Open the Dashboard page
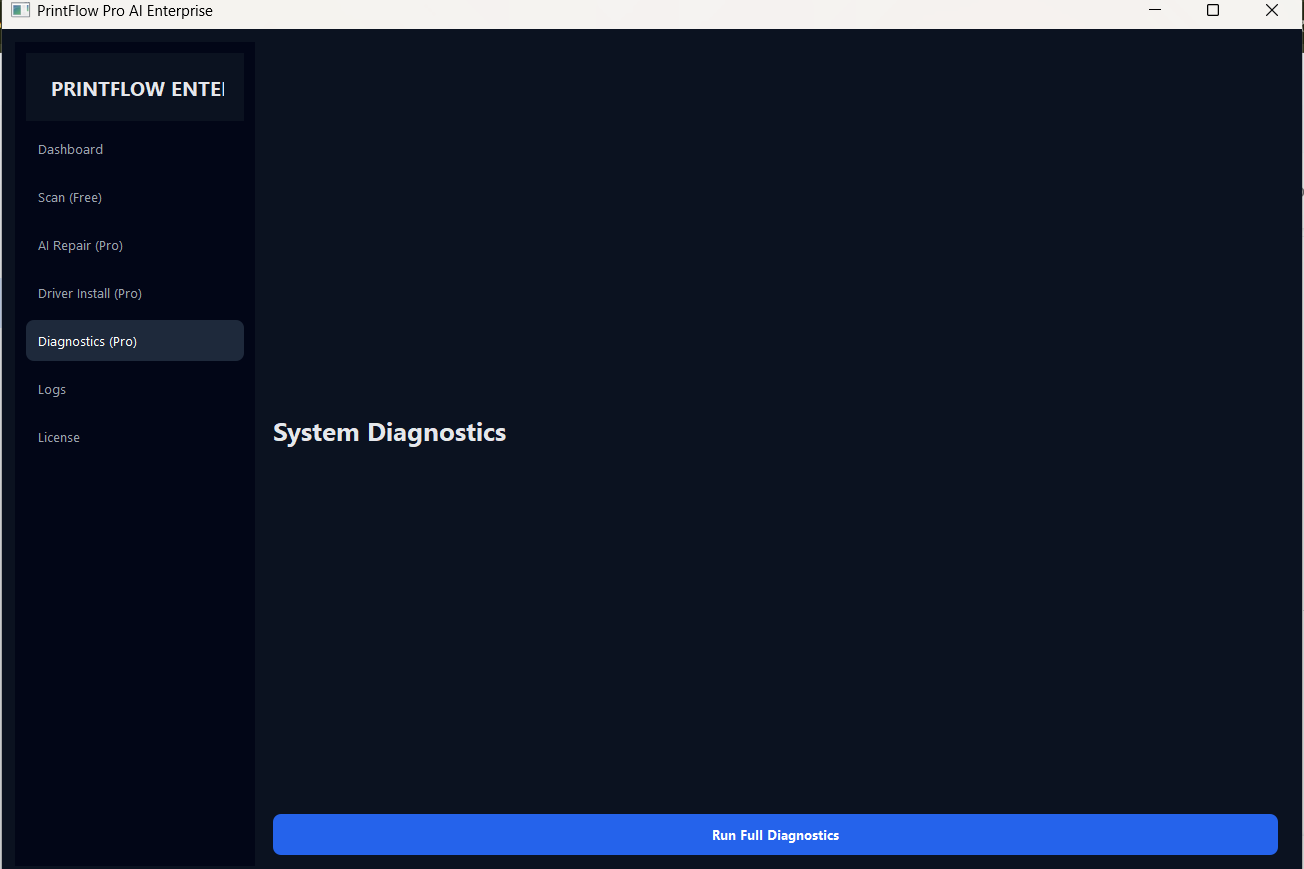Image resolution: width=1304 pixels, height=869 pixels. pyautogui.click(x=71, y=149)
